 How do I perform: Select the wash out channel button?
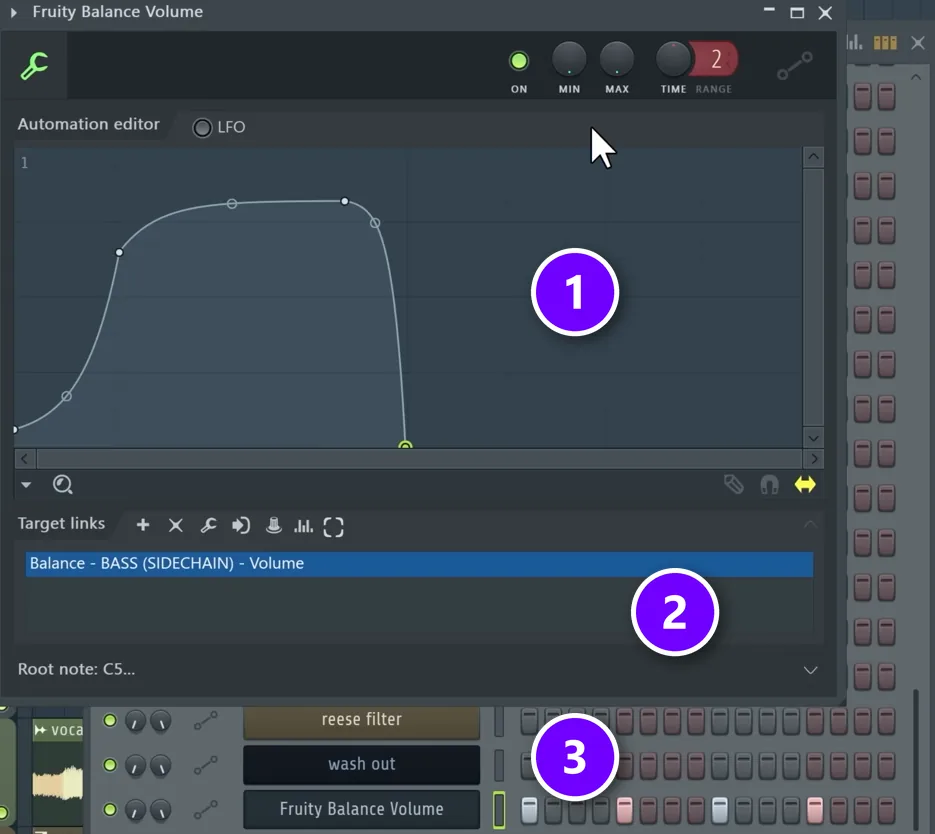tap(361, 764)
